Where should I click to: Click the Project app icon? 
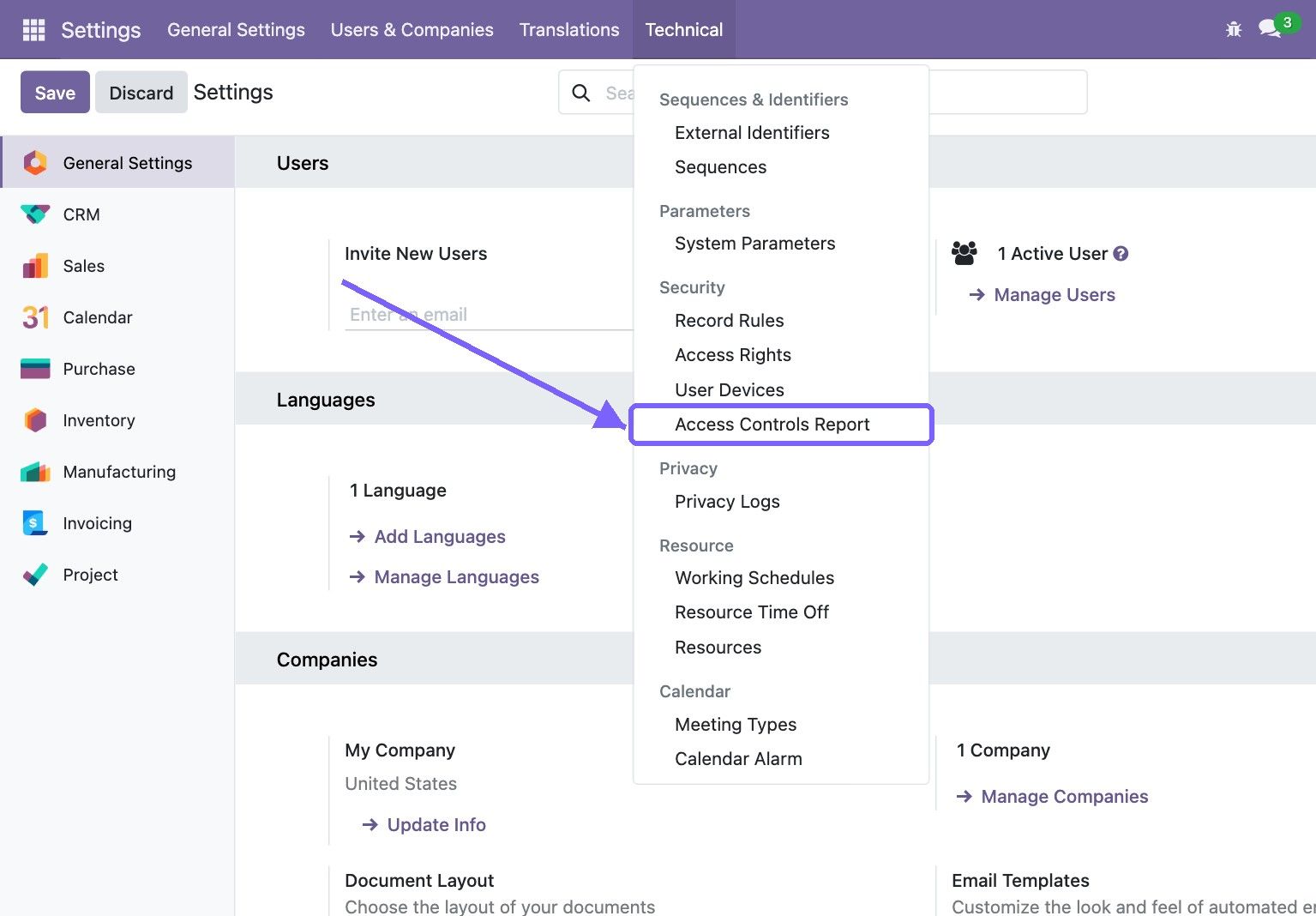point(35,575)
